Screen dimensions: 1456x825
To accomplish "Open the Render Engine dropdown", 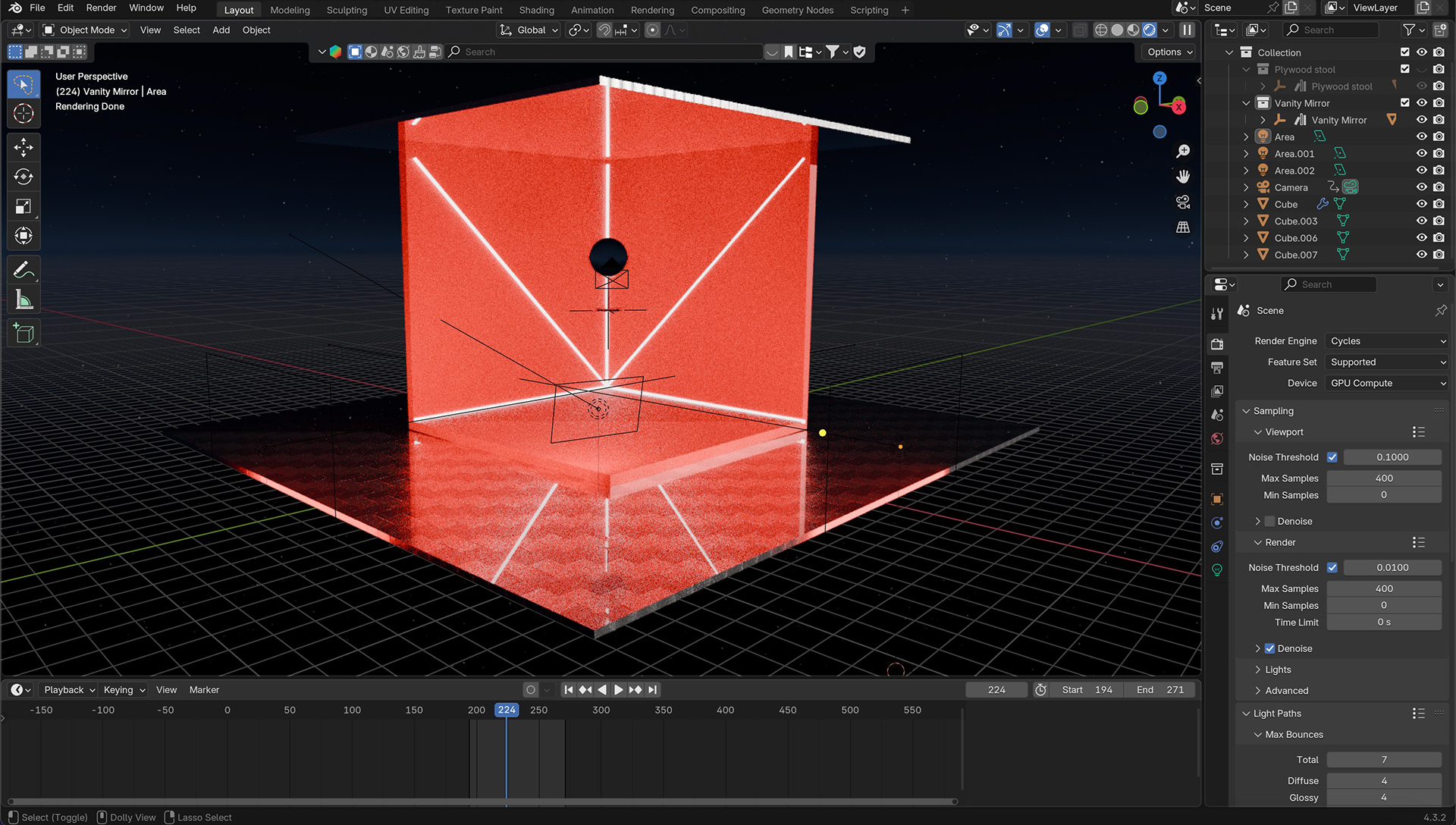I will tap(1387, 341).
